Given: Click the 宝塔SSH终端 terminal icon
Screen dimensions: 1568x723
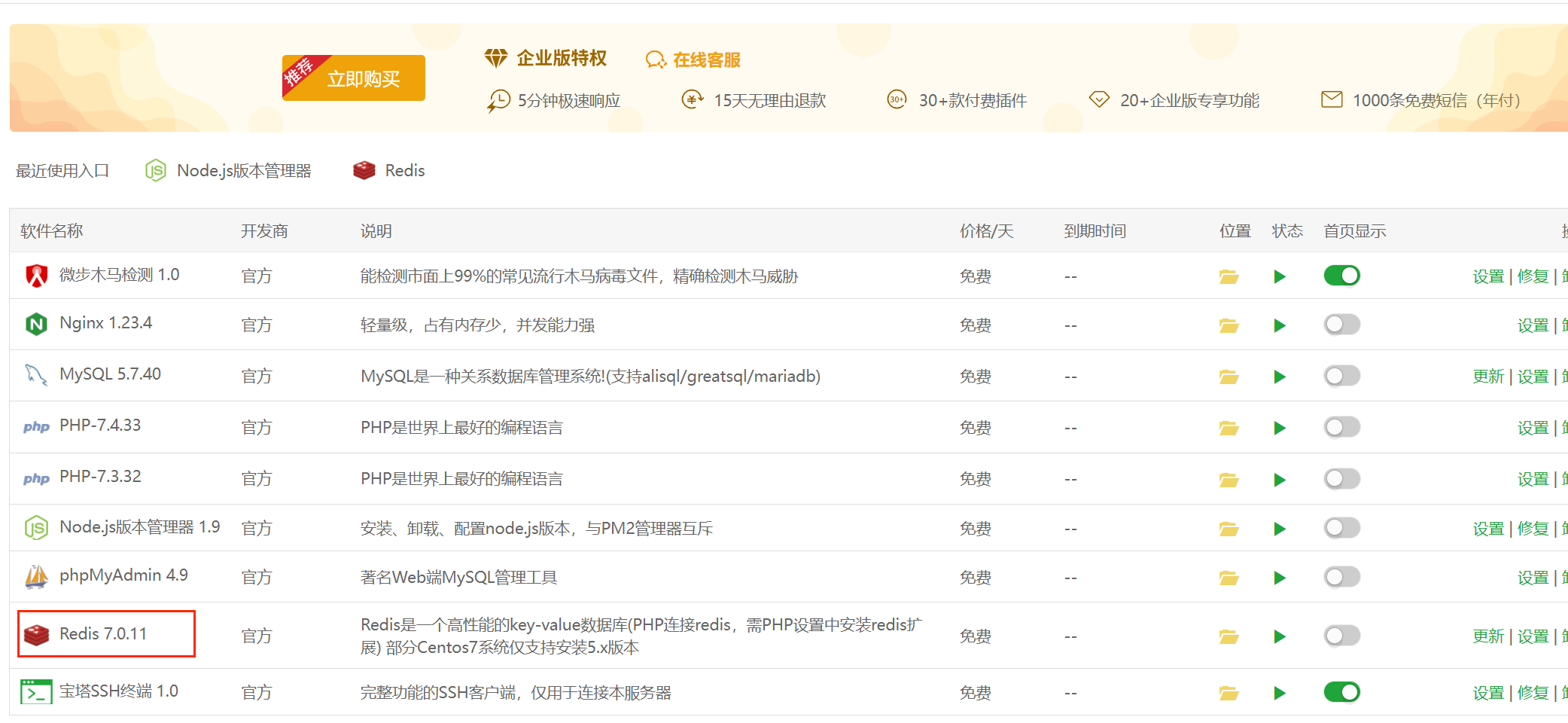Looking at the screenshot, I should point(36,691).
